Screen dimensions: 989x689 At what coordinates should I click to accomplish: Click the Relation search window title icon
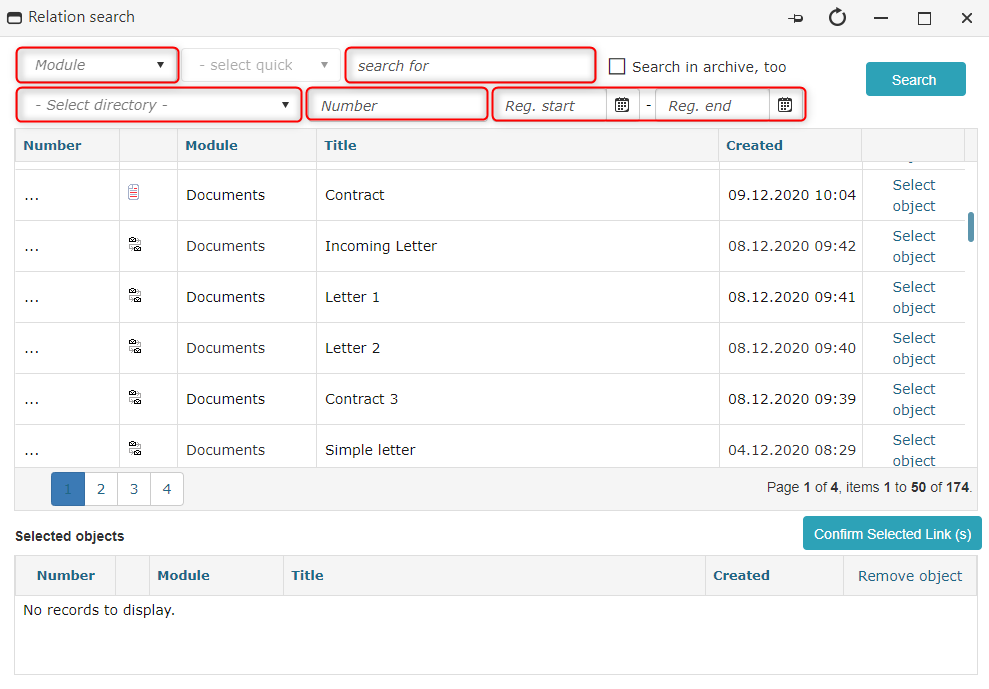(14, 18)
